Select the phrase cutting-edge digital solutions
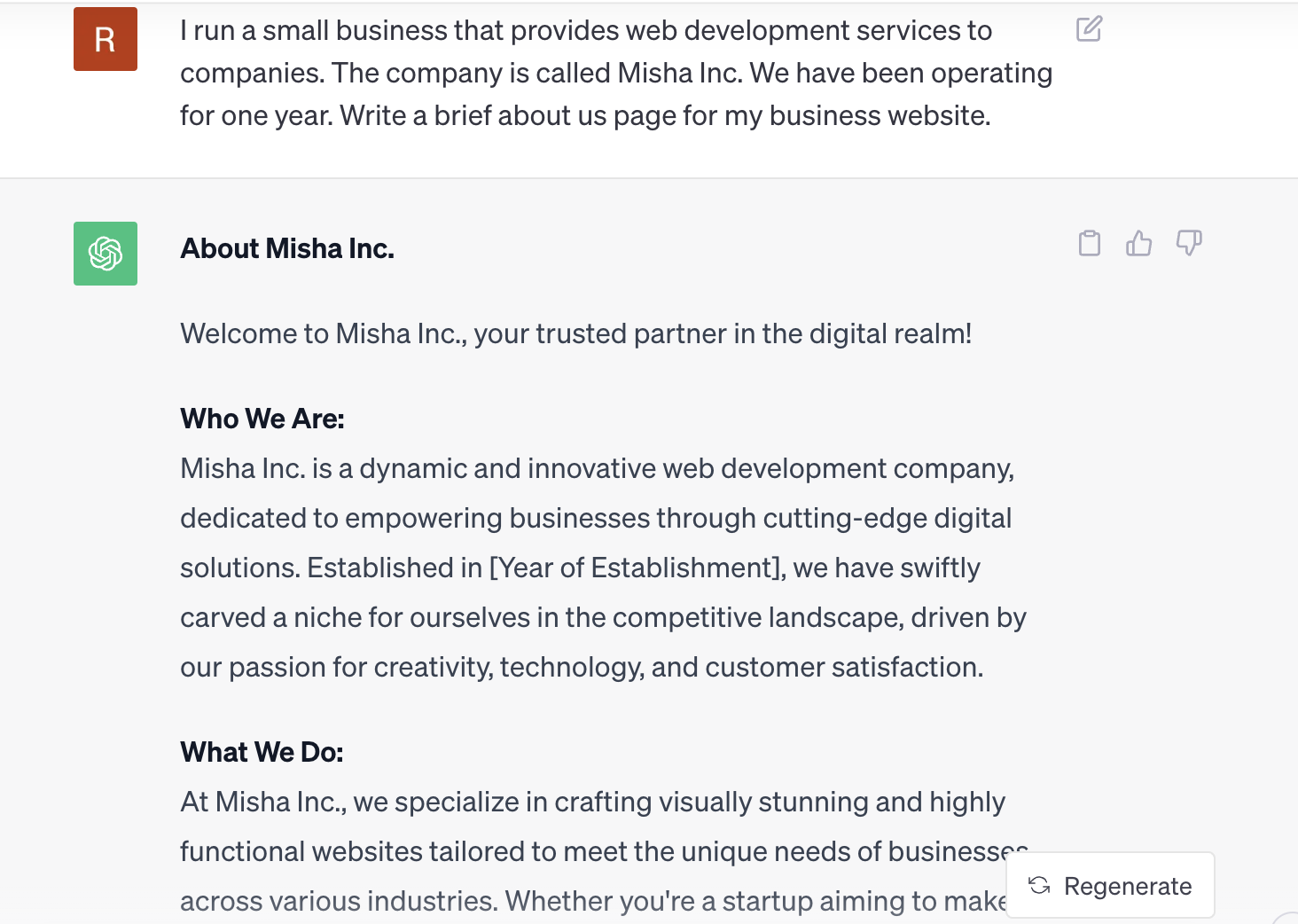Image resolution: width=1298 pixels, height=924 pixels. click(887, 518)
